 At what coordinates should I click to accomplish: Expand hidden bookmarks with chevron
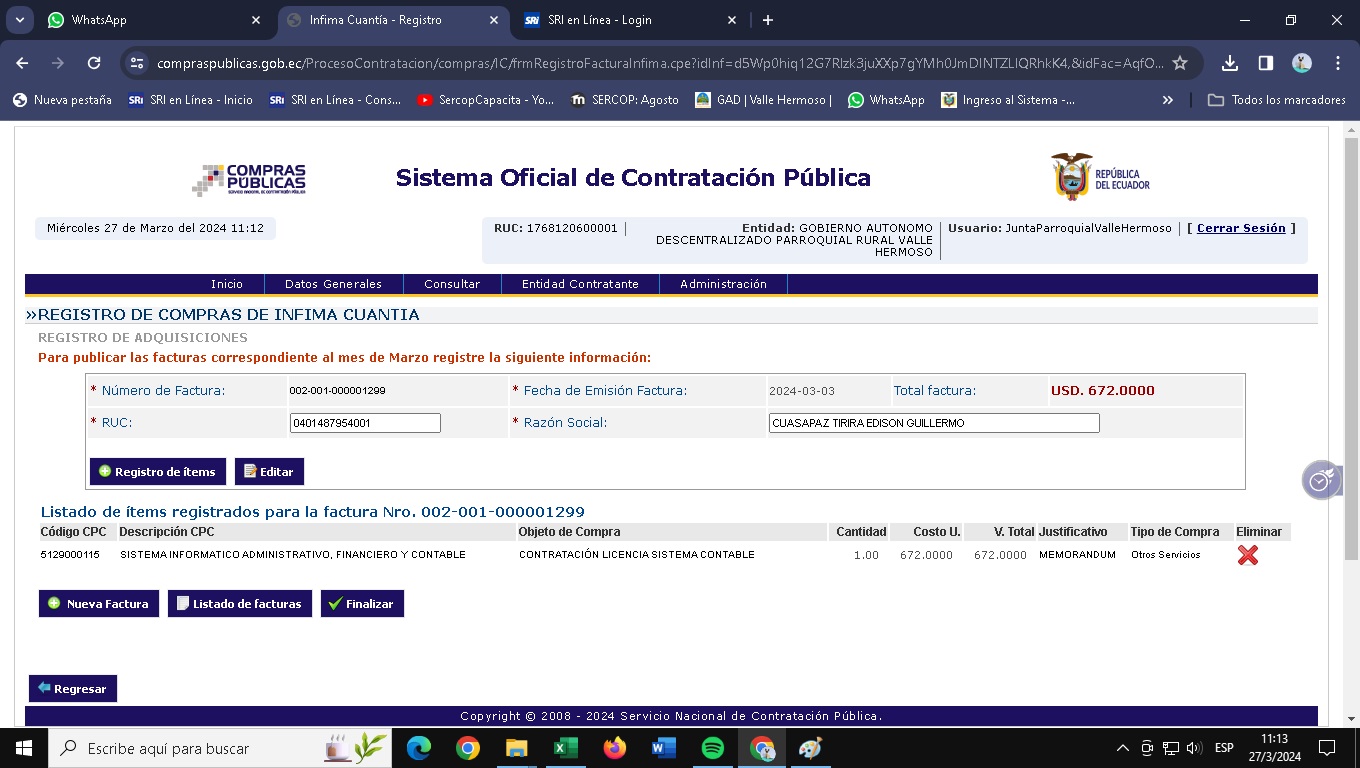[1167, 100]
